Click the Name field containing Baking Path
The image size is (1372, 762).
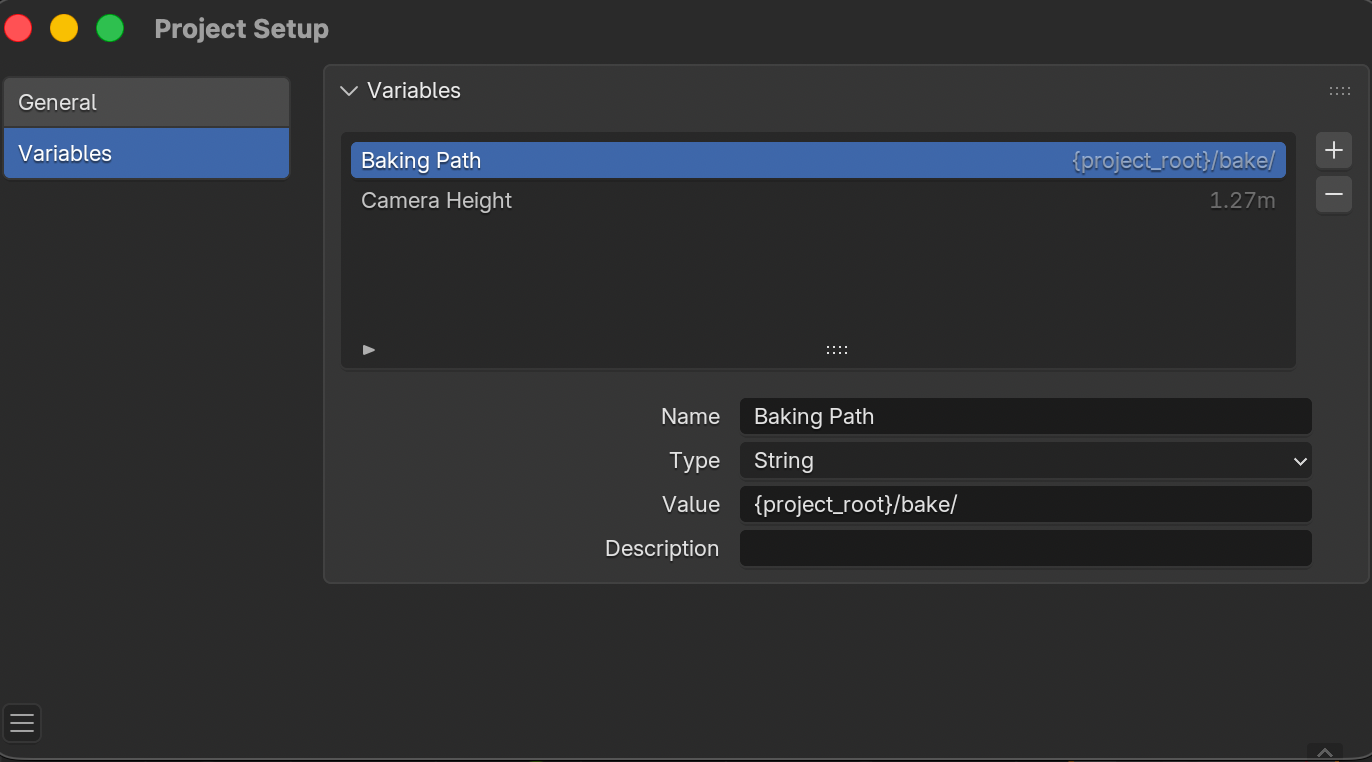1025,417
